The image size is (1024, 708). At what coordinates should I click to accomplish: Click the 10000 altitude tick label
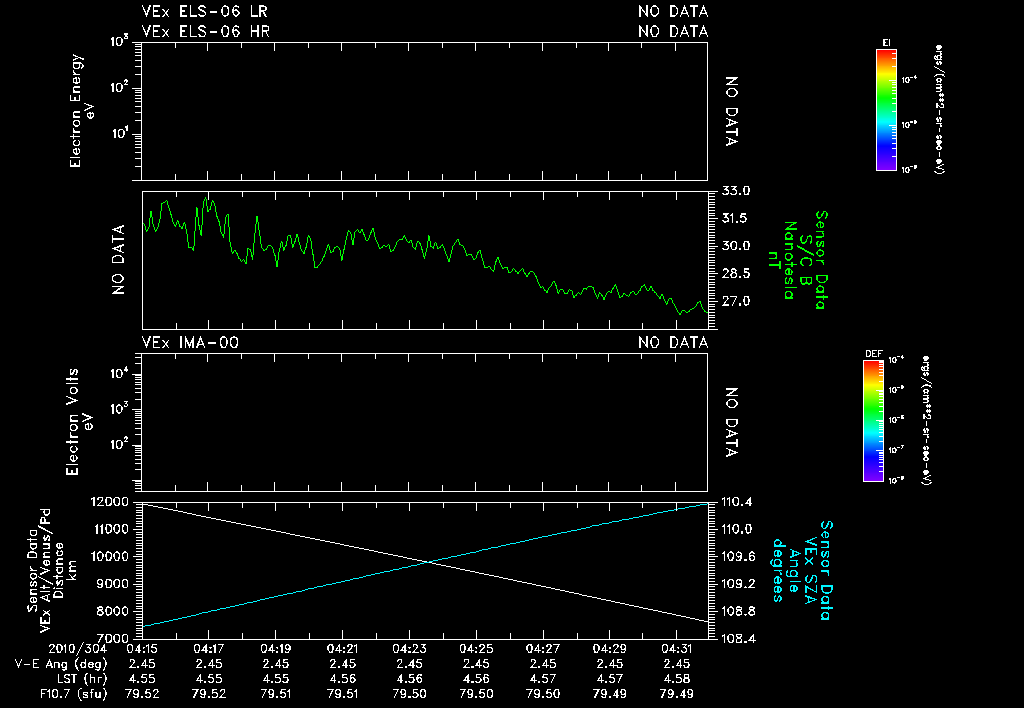point(110,557)
